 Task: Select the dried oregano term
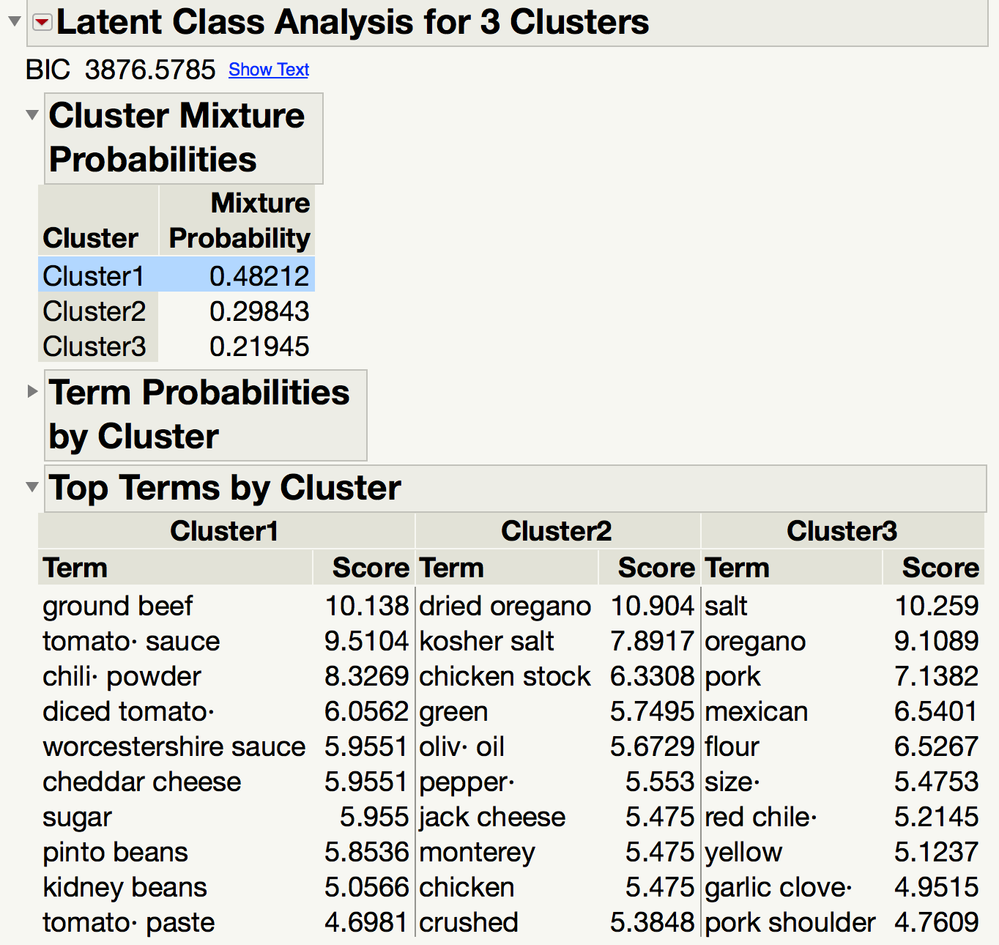pyautogui.click(x=505, y=605)
